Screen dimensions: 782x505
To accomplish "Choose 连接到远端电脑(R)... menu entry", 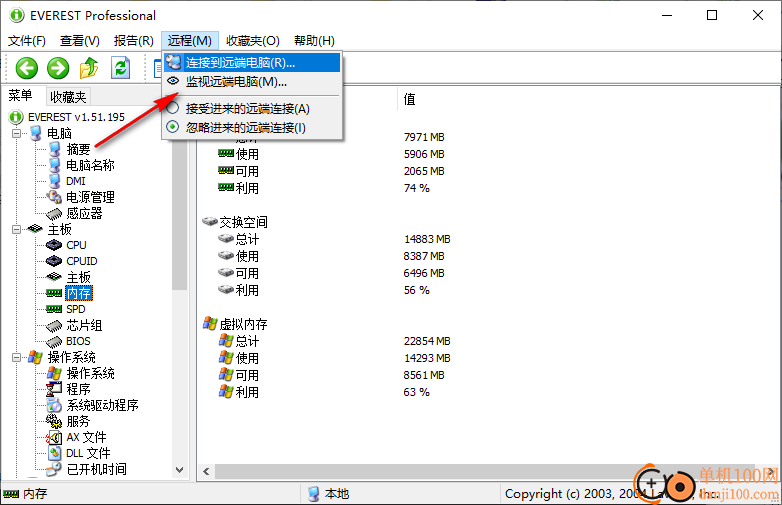I will point(252,63).
